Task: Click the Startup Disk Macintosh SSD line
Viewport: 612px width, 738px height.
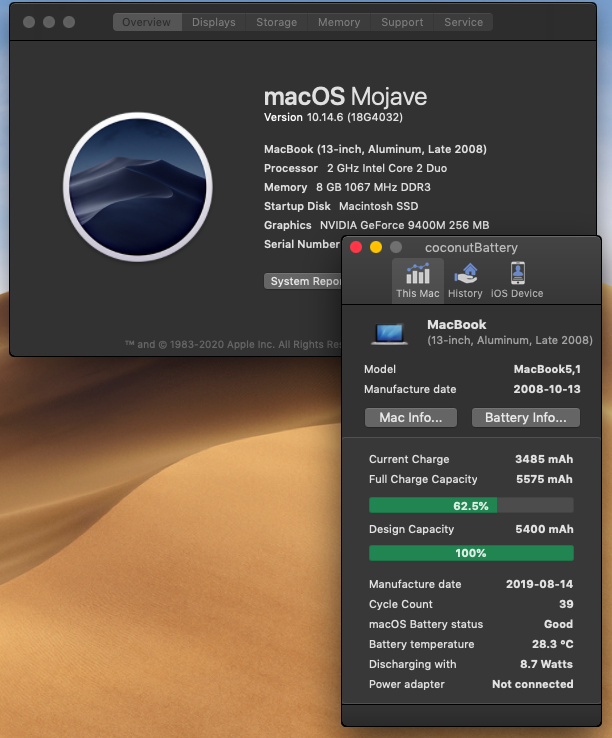Action: point(341,206)
